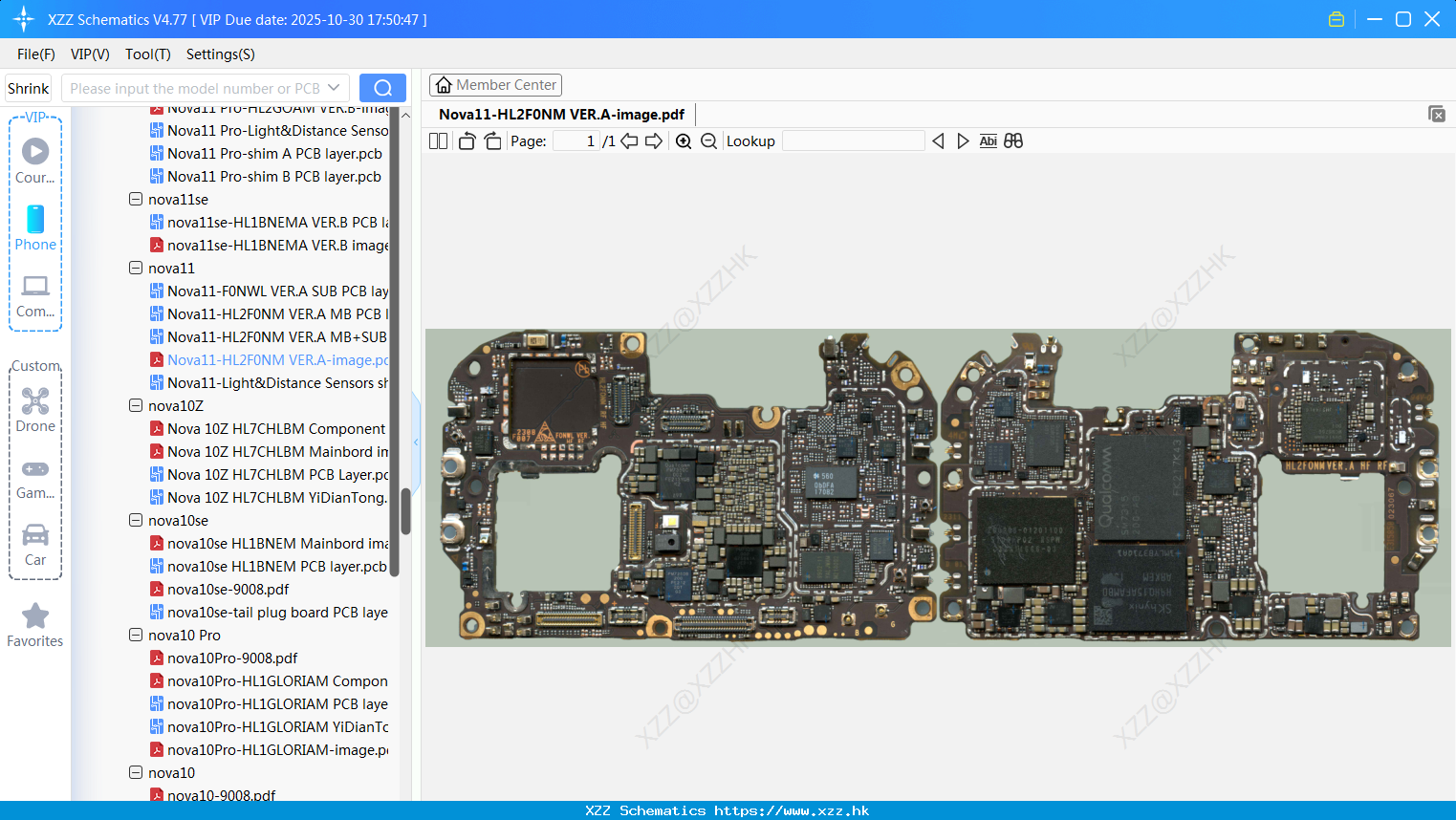1456x820 pixels.
Task: Toggle the two-page view icon
Action: pyautogui.click(x=438, y=141)
